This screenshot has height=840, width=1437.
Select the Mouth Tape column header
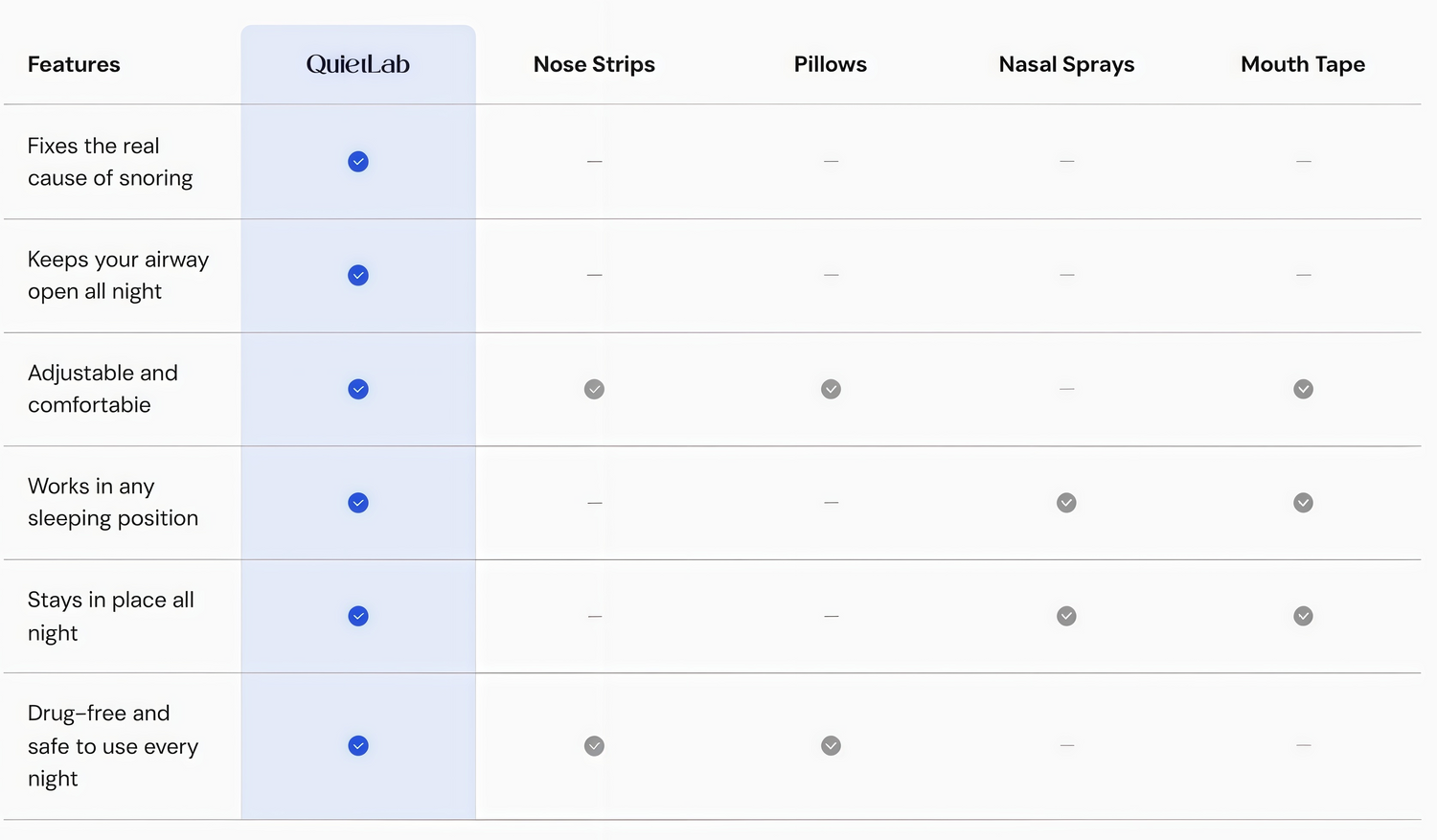(1303, 64)
